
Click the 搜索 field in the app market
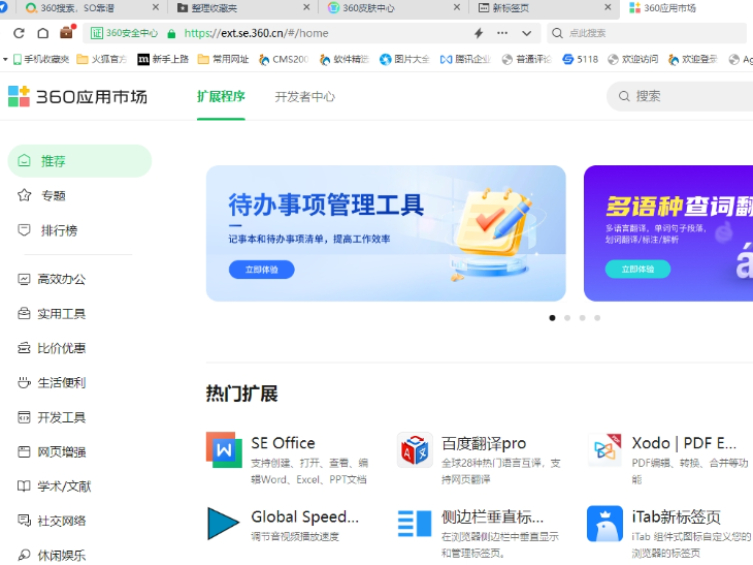[680, 96]
